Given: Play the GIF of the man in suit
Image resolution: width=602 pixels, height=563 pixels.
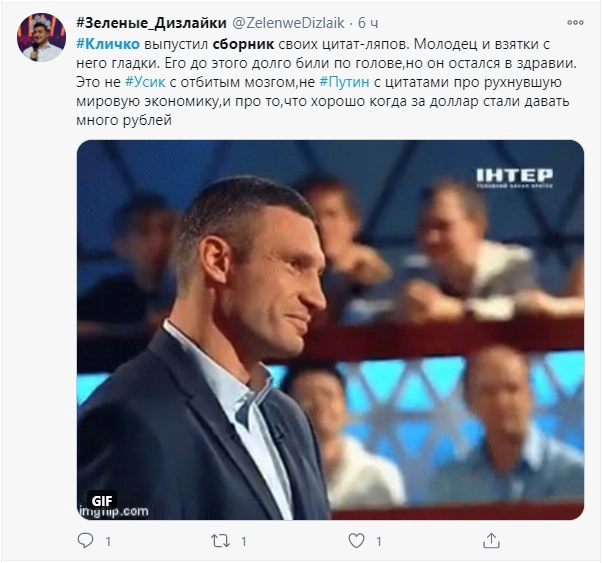Looking at the screenshot, I should click(331, 330).
